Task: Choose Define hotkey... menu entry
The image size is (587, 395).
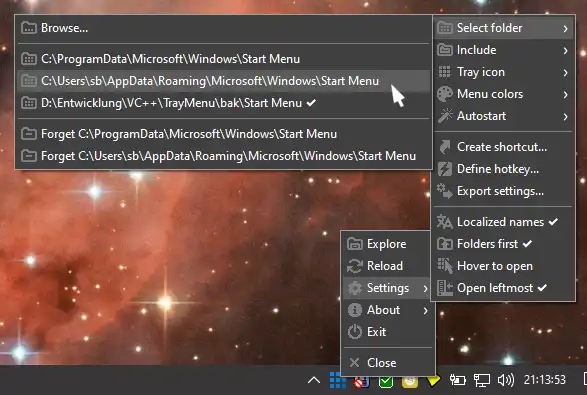Action: click(503, 169)
